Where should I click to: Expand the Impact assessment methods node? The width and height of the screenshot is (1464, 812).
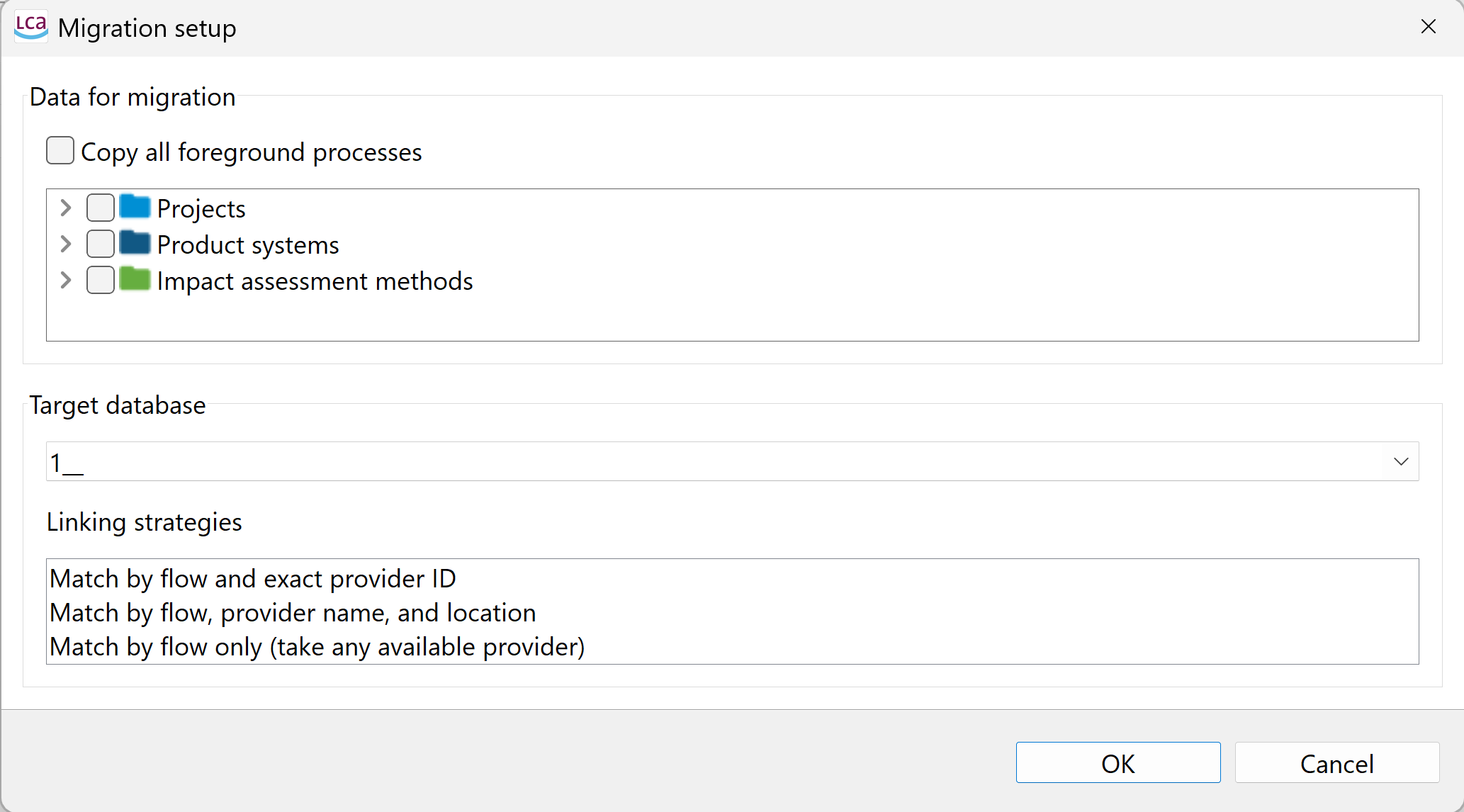coord(66,280)
